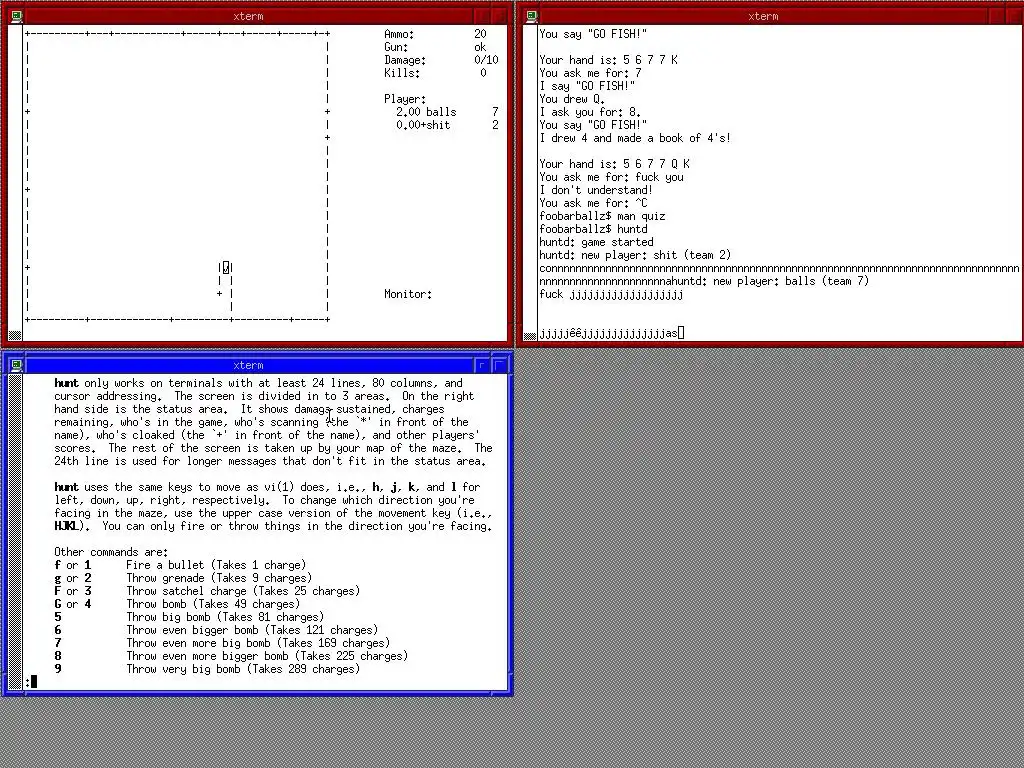Click the bold 'G or 4' key entry
1024x768 pixels.
tap(72, 605)
